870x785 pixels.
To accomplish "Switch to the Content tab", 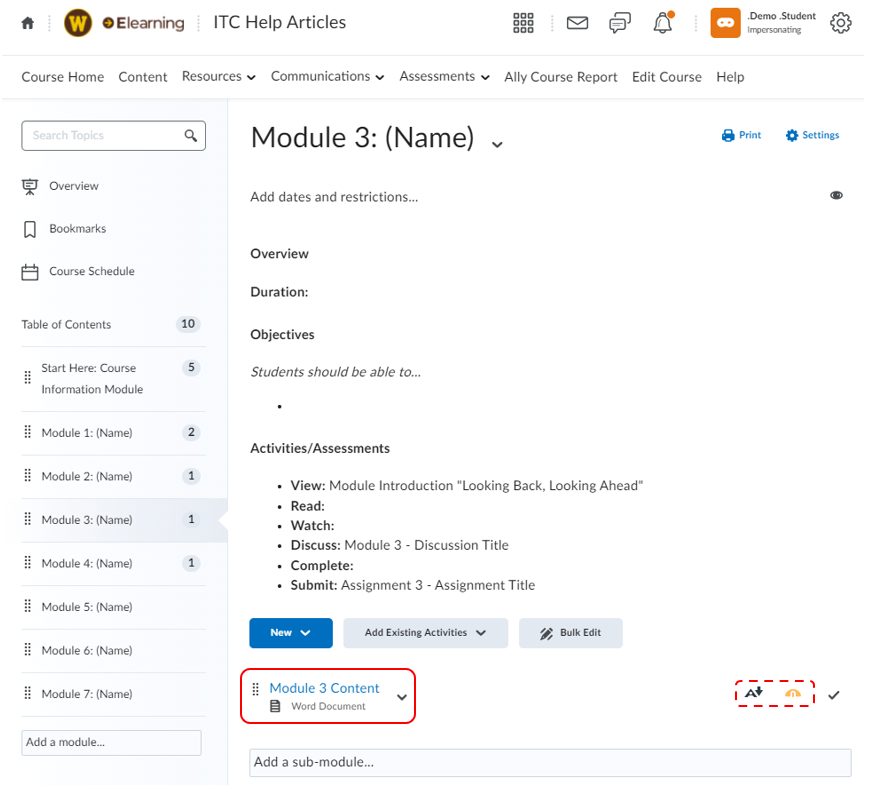I will point(143,76).
